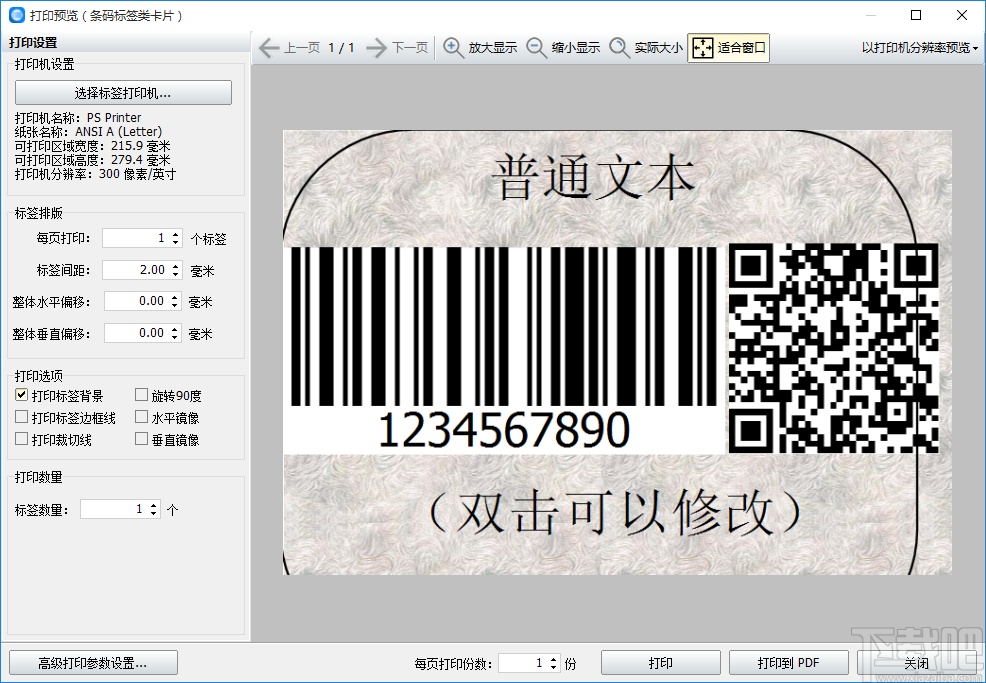The image size is (986, 683).
Task: Click the zoom out magnifier icon
Action: [536, 48]
